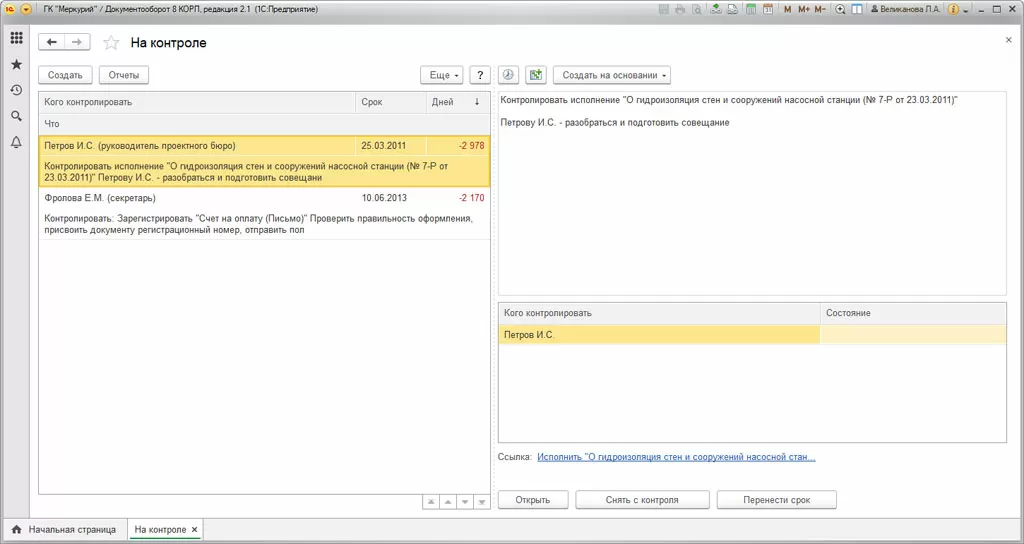1024x544 pixels.
Task: Switch to Начальная страница tab
Action: pos(64,530)
